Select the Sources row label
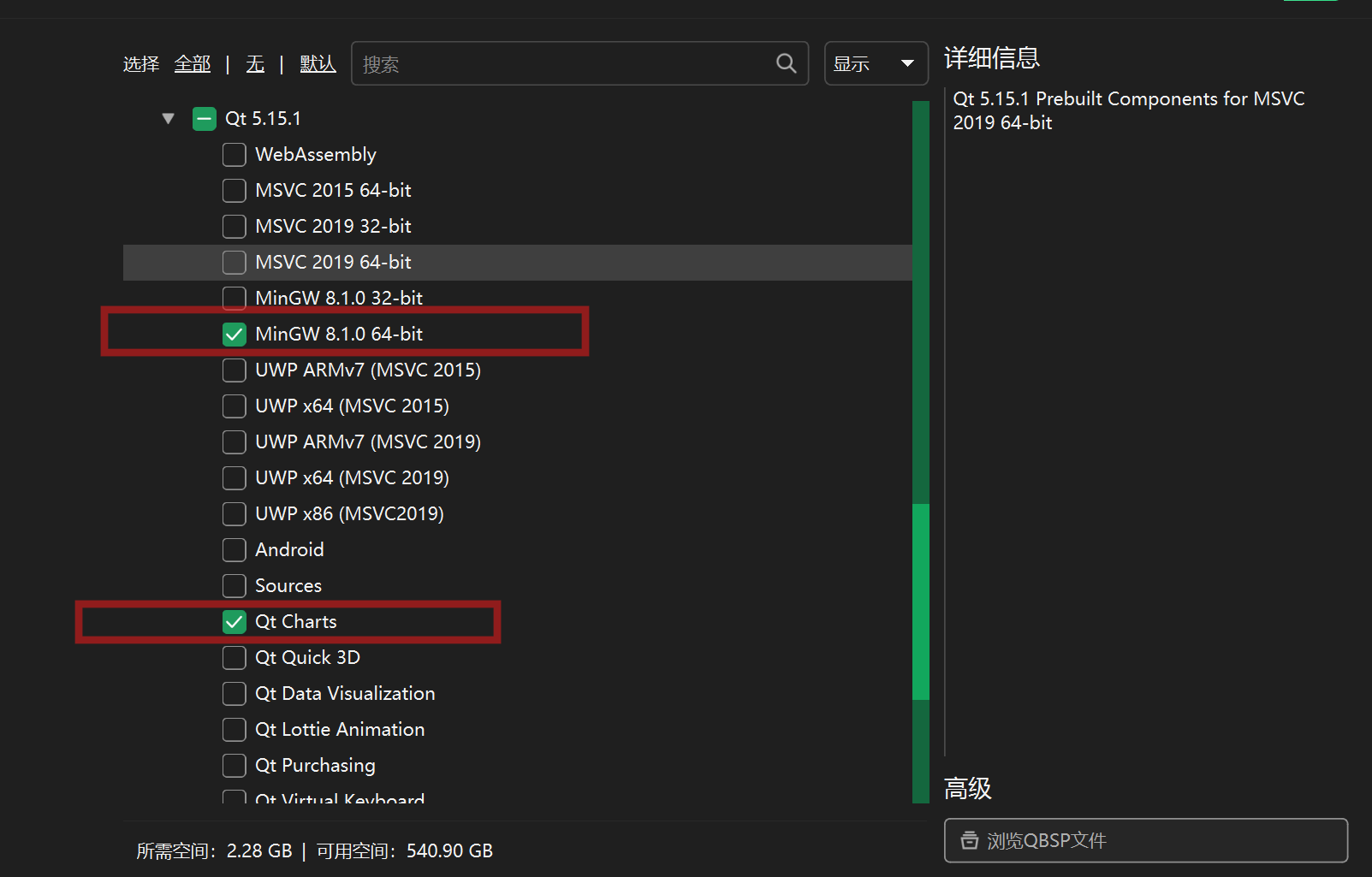 pos(288,586)
